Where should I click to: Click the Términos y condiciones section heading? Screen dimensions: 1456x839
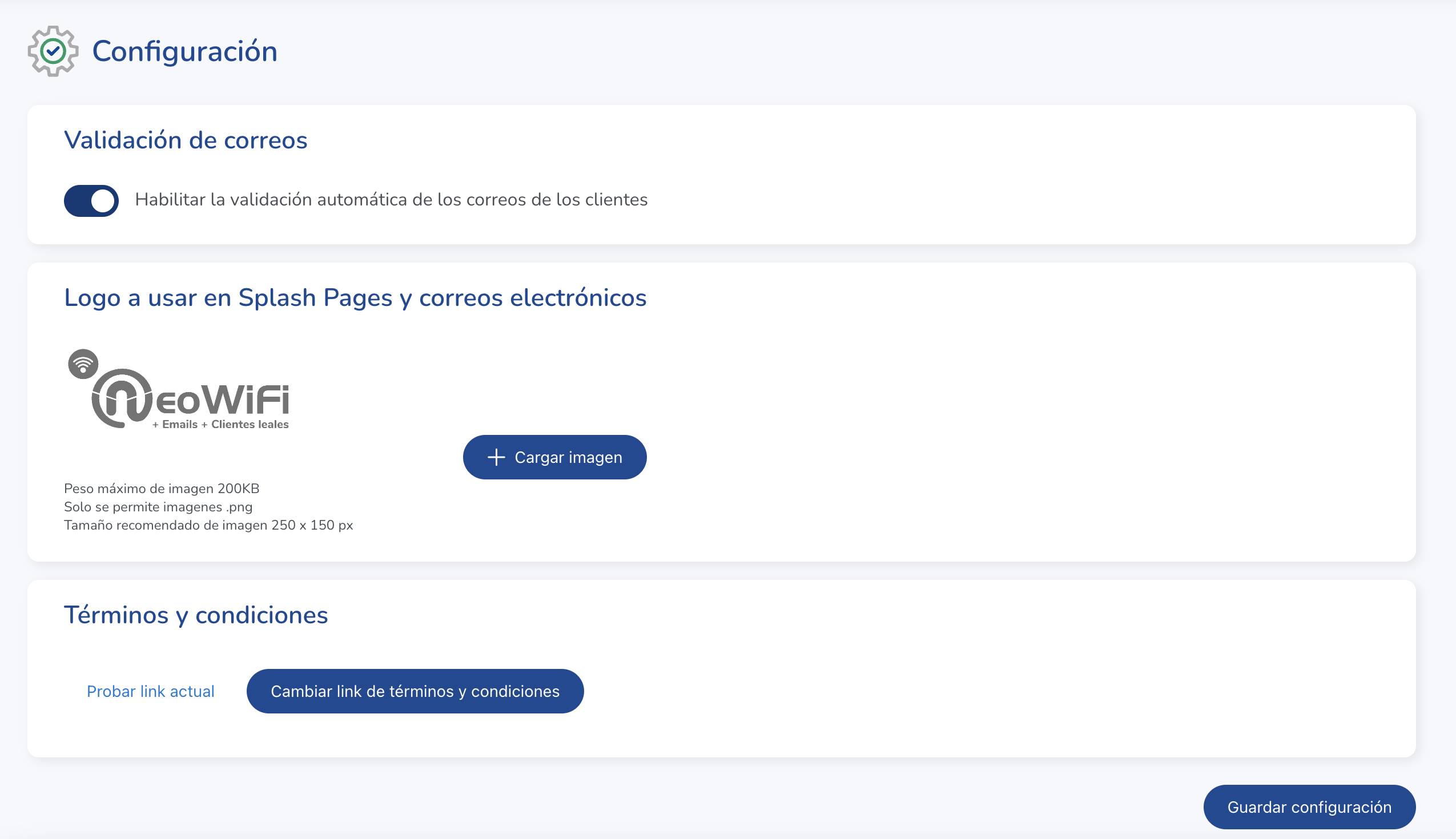[195, 615]
